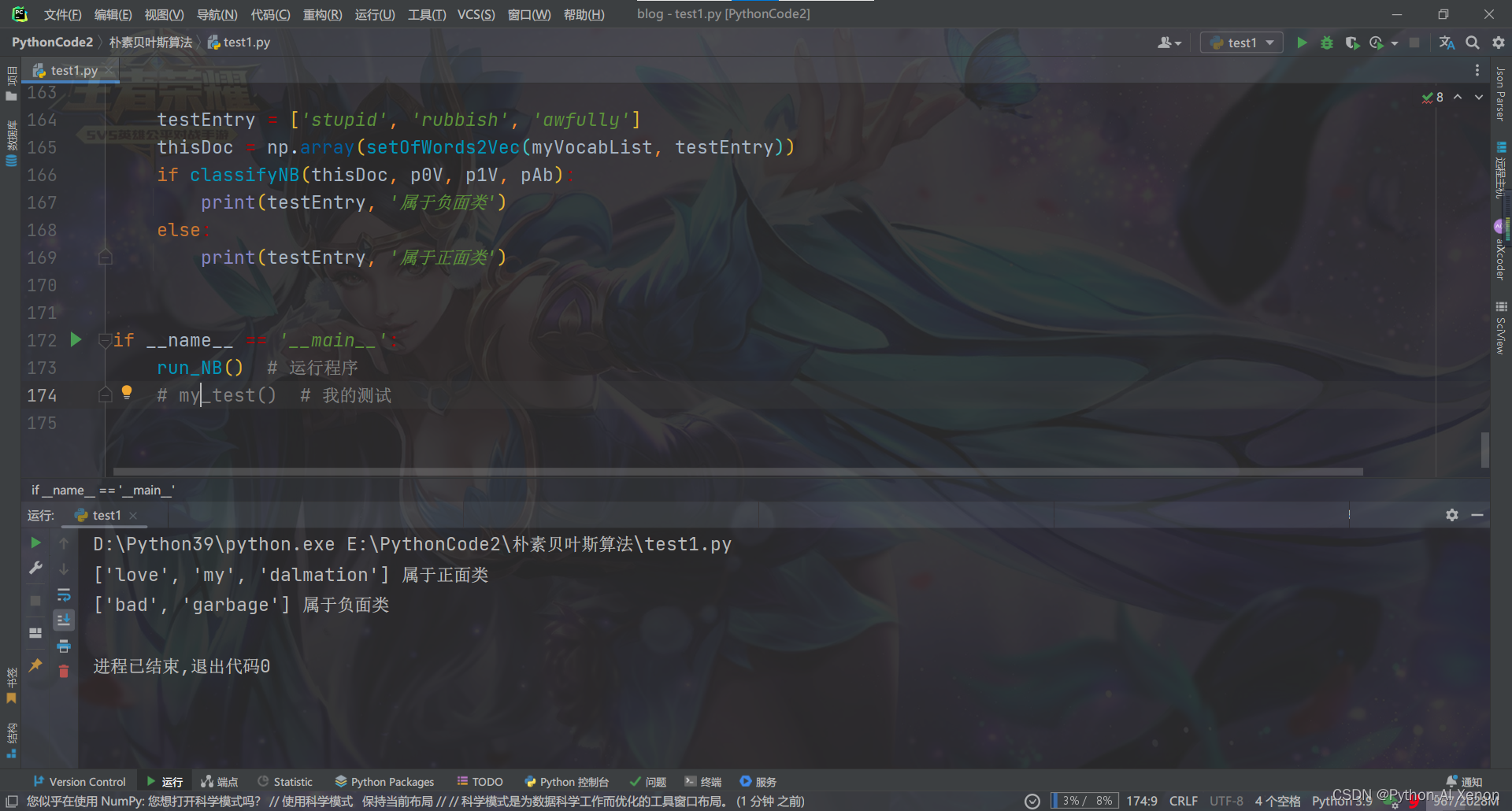Click breadcrumb if __name__ == '__main__'
Screen dimensions: 1512x811
click(x=103, y=490)
